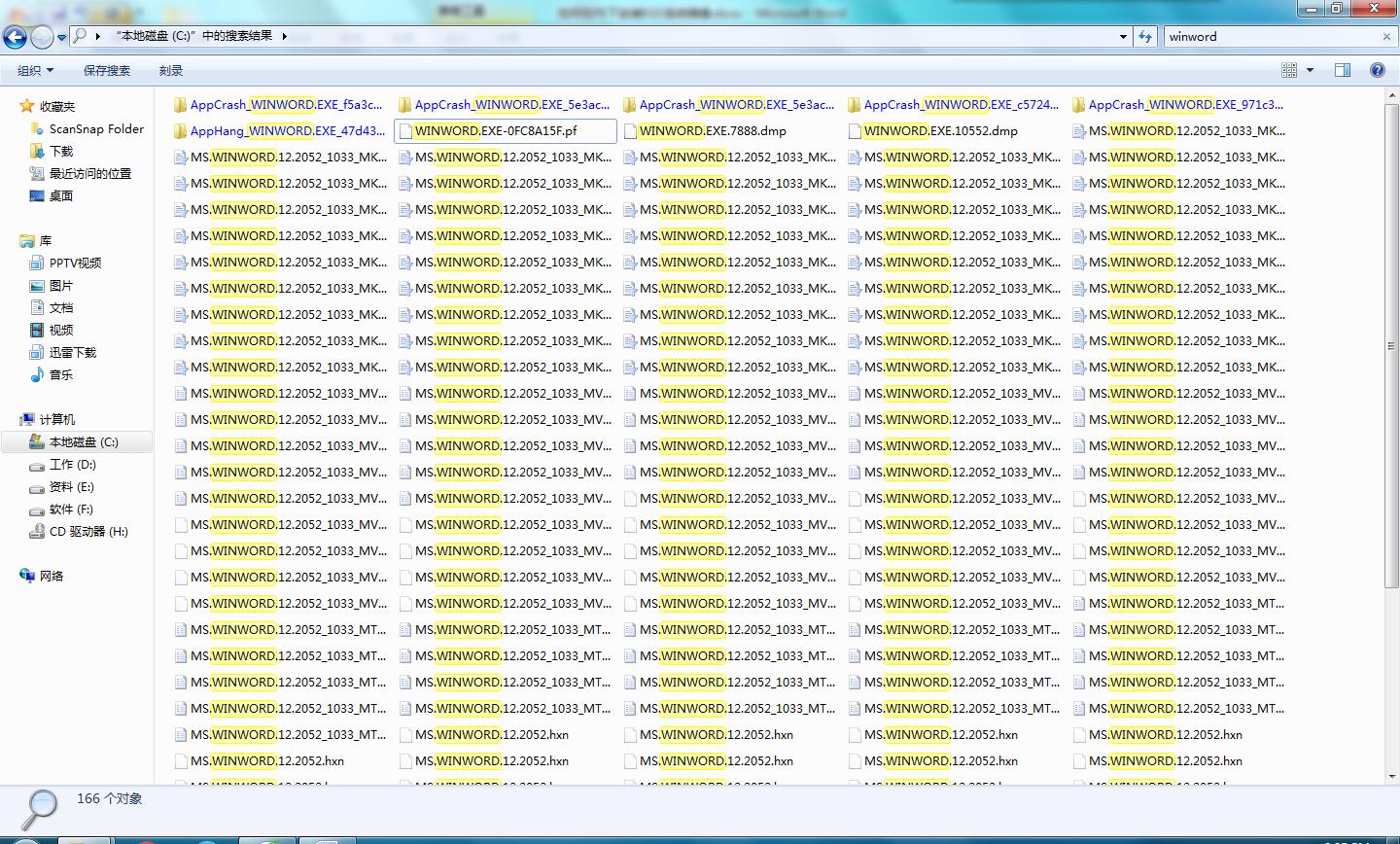The width and height of the screenshot is (1400, 844).
Task: Go back using the Back arrow button
Action: (16, 37)
